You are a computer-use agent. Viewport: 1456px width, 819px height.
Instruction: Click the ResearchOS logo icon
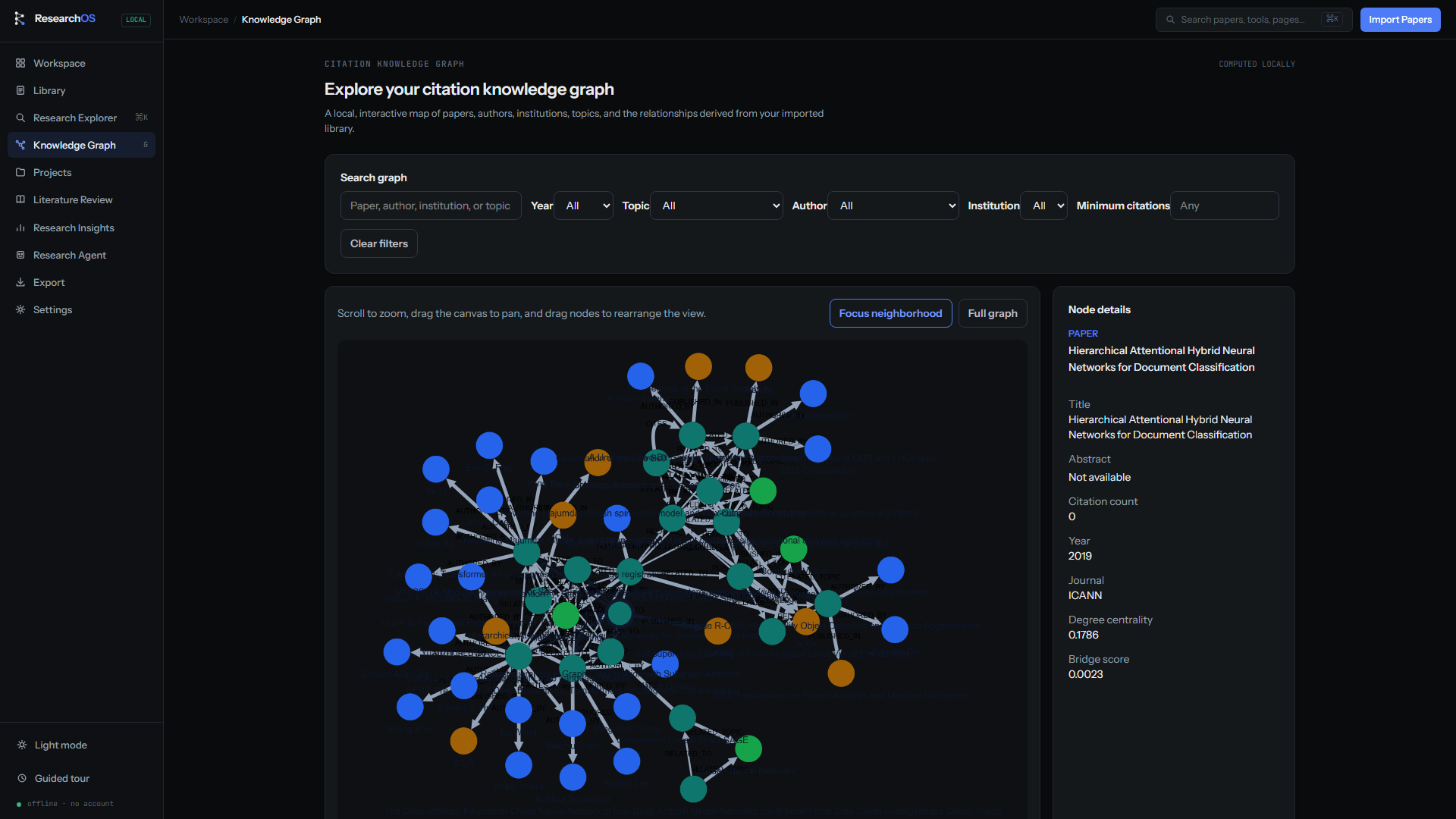coord(20,19)
